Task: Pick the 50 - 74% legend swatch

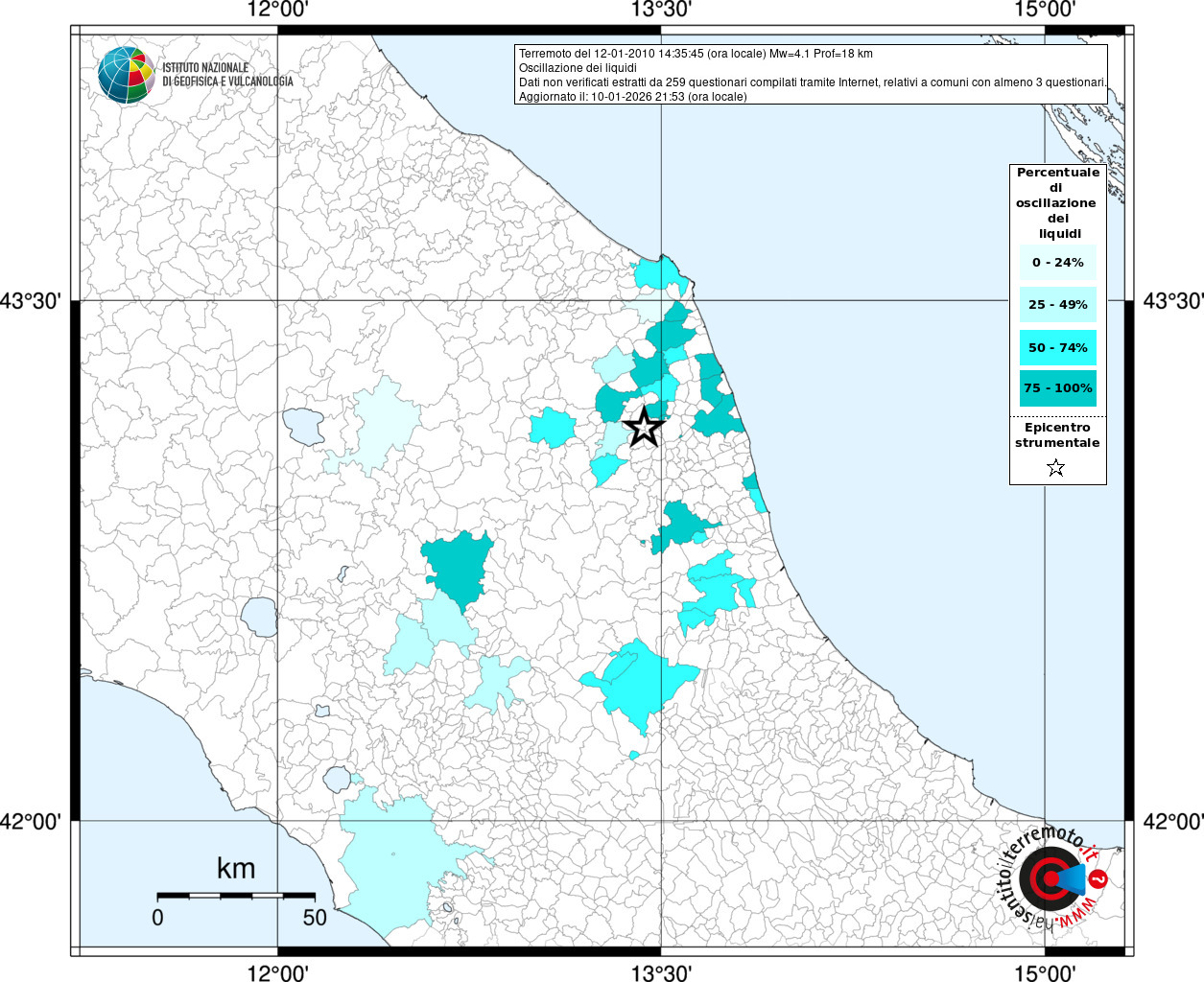Action: (x=1057, y=347)
